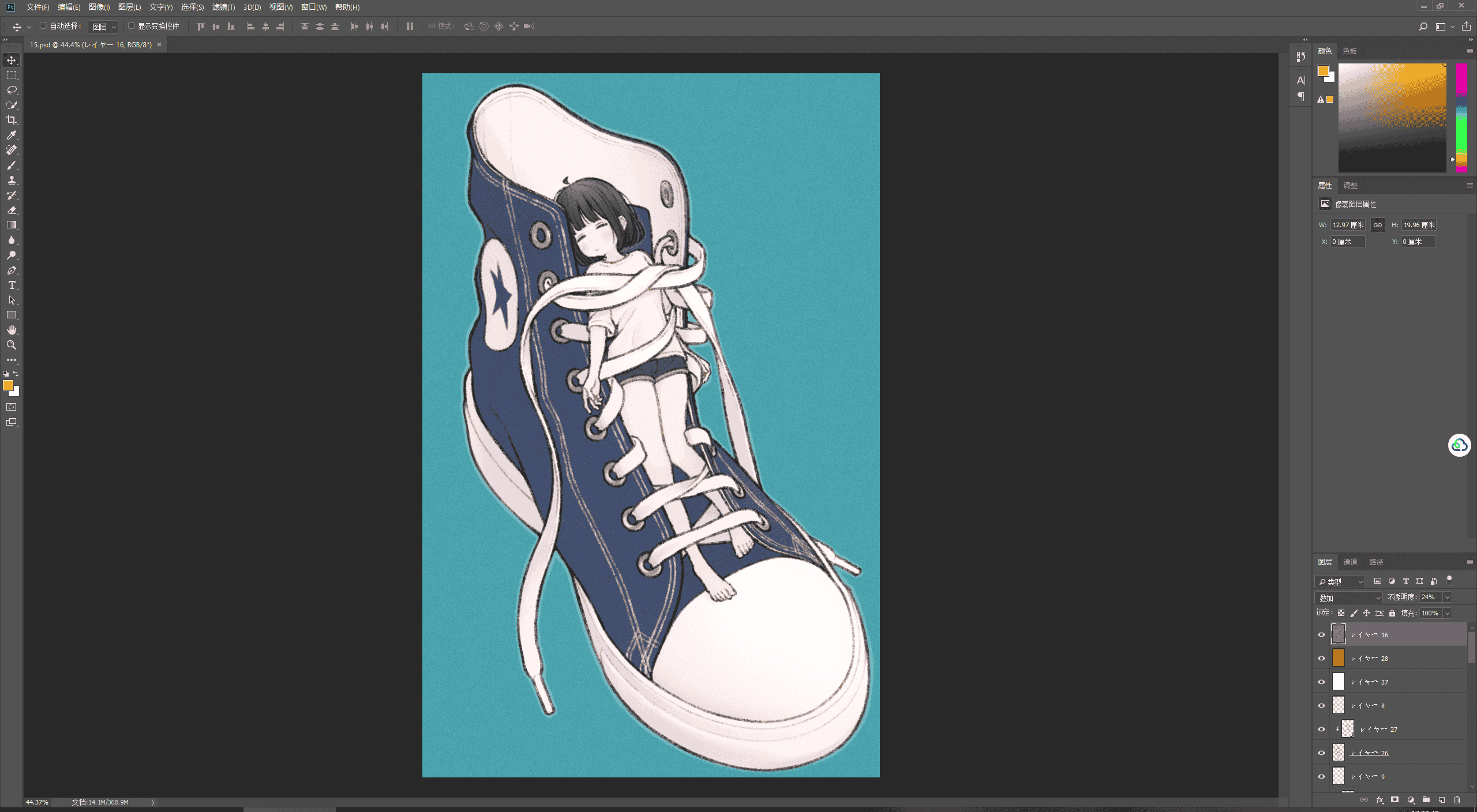The width and height of the screenshot is (1477, 812).
Task: Select the Eraser tool
Action: tap(12, 210)
